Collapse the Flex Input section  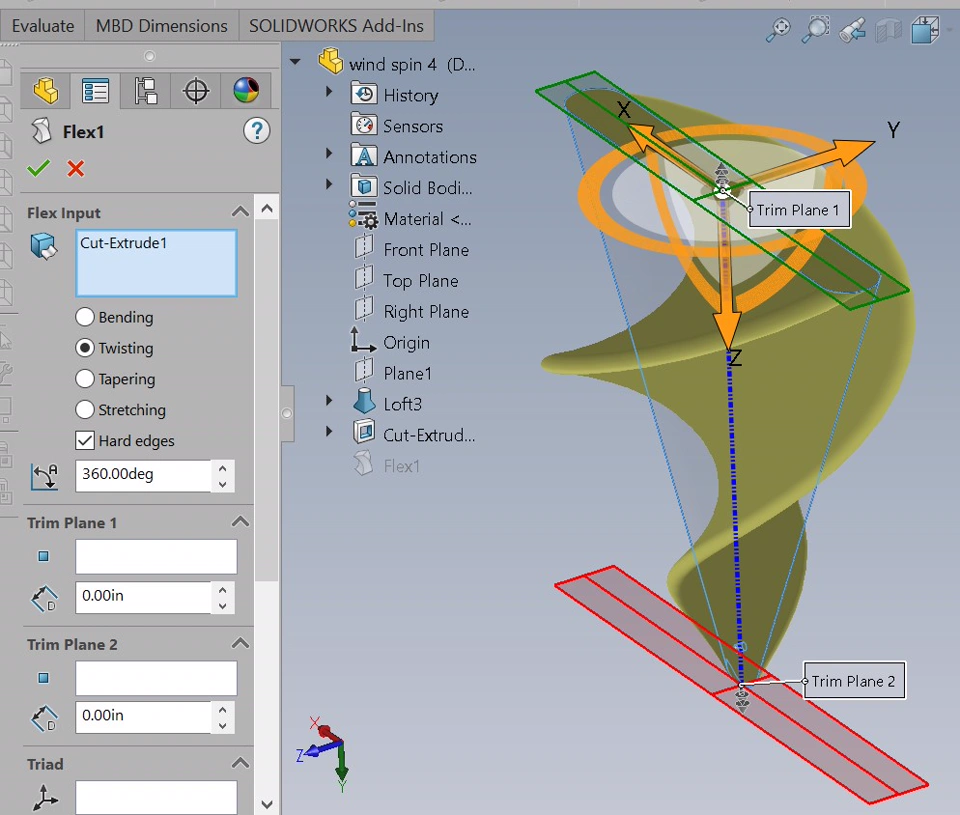tap(240, 212)
